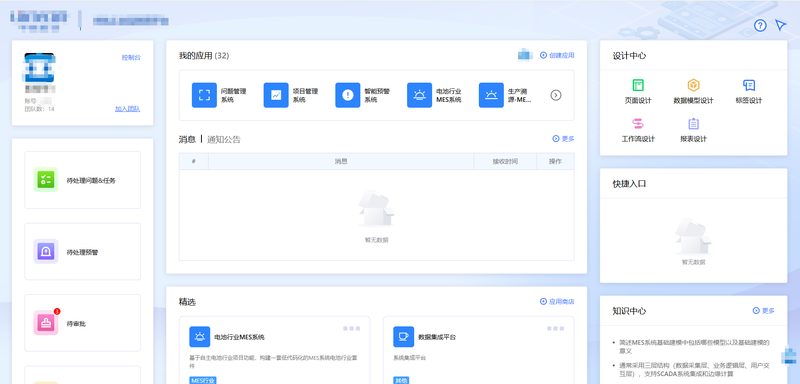Image resolution: width=800 pixels, height=384 pixels.
Task: Click the 设计中心 heading
Action: [x=629, y=56]
